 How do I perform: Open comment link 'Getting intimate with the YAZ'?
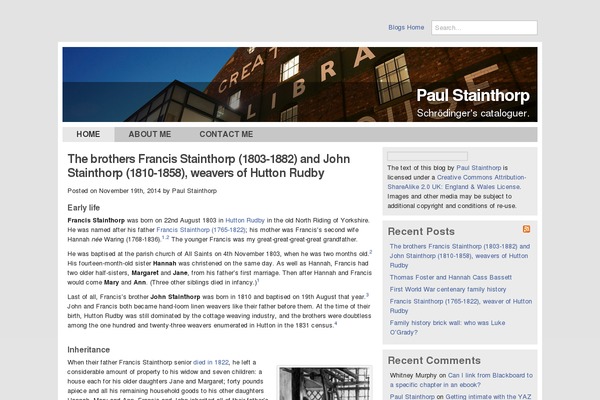point(488,397)
